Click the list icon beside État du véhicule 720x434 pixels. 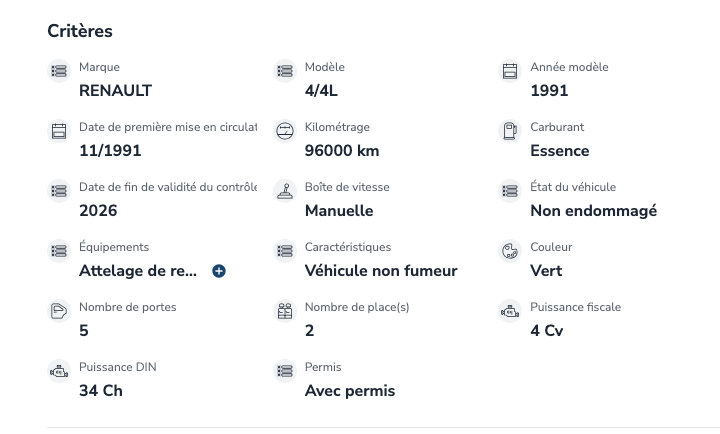pos(510,191)
